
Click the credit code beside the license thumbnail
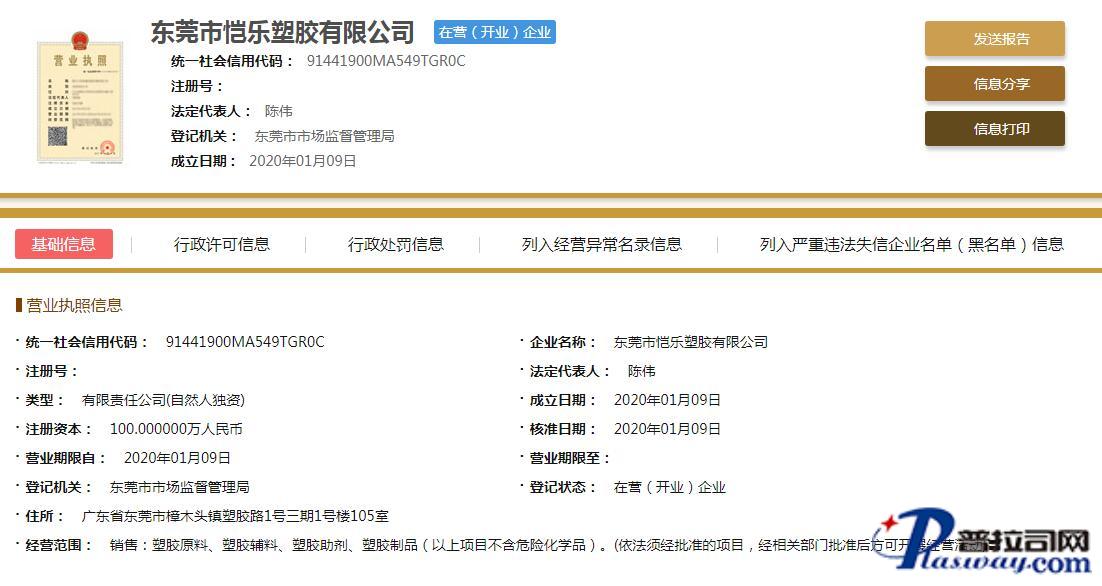coord(386,61)
